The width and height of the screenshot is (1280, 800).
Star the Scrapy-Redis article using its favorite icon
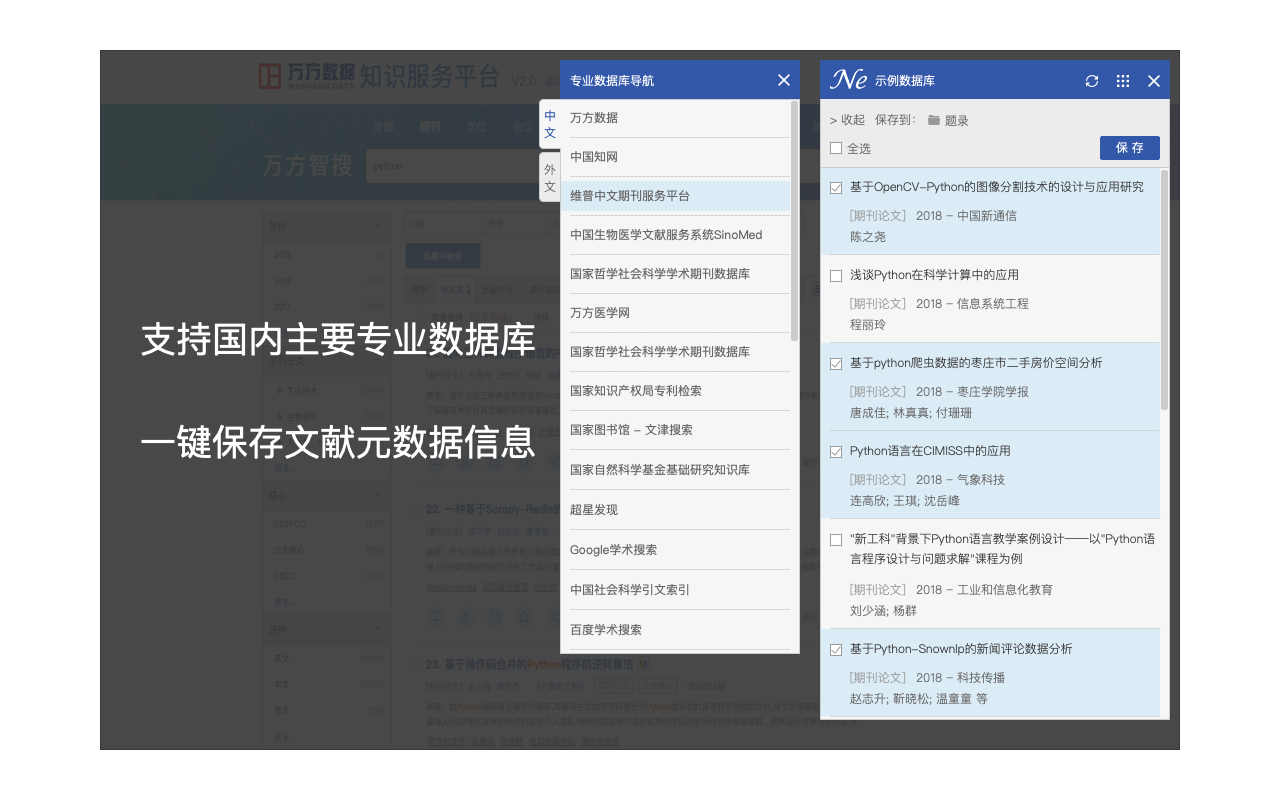coord(524,617)
